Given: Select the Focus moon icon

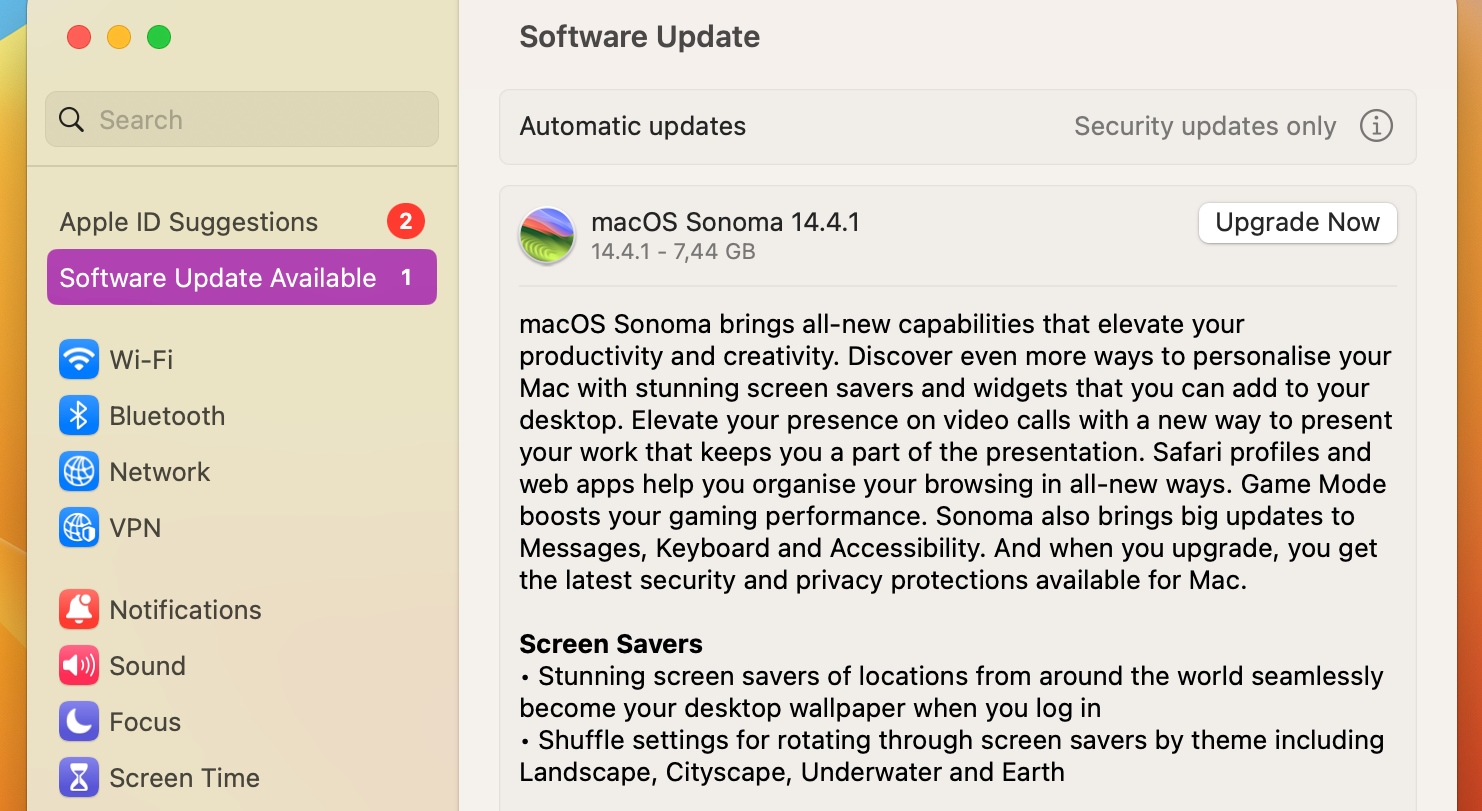Looking at the screenshot, I should pyautogui.click(x=79, y=721).
